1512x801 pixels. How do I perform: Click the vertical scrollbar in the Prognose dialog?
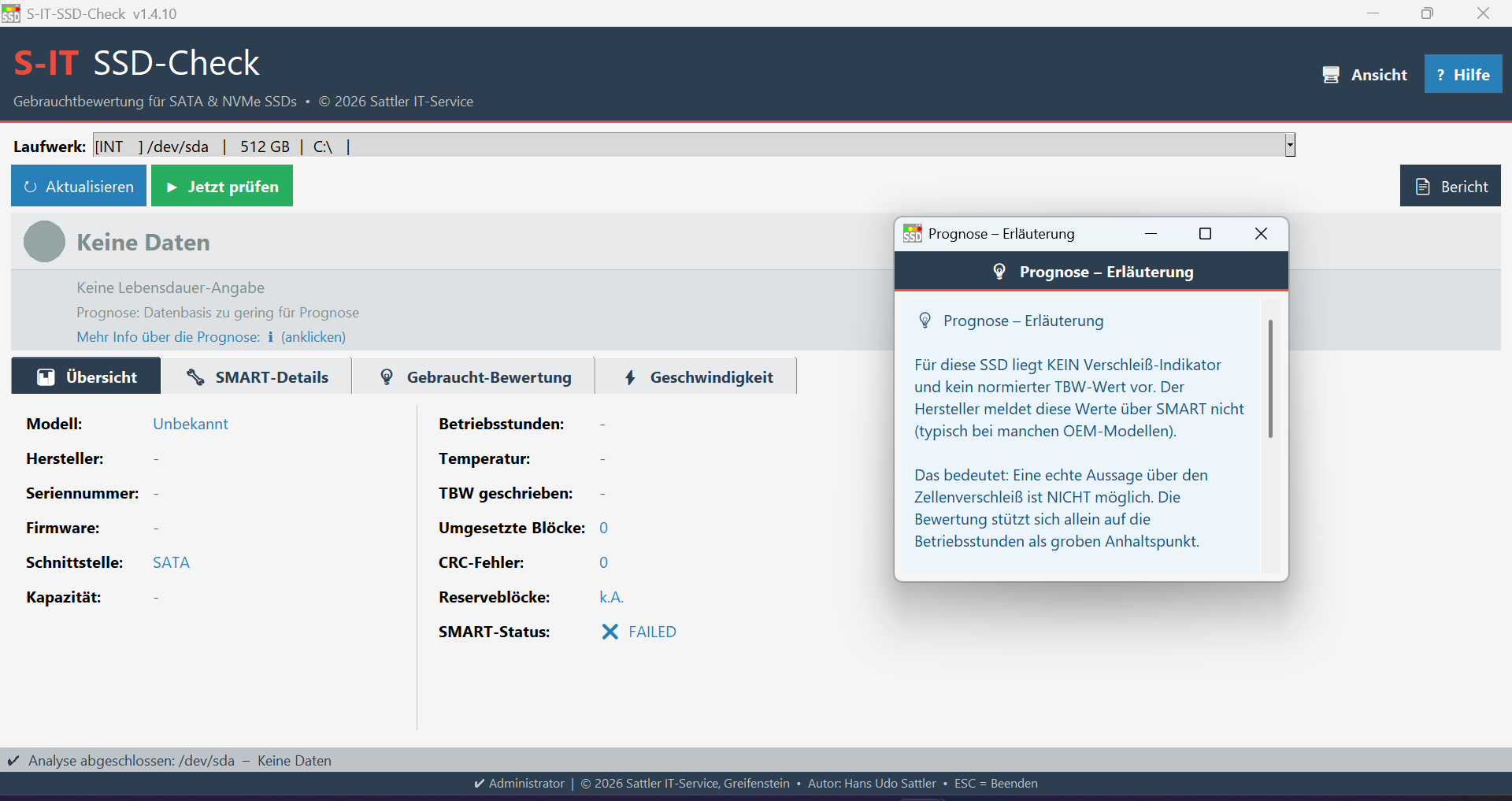pos(1270,378)
